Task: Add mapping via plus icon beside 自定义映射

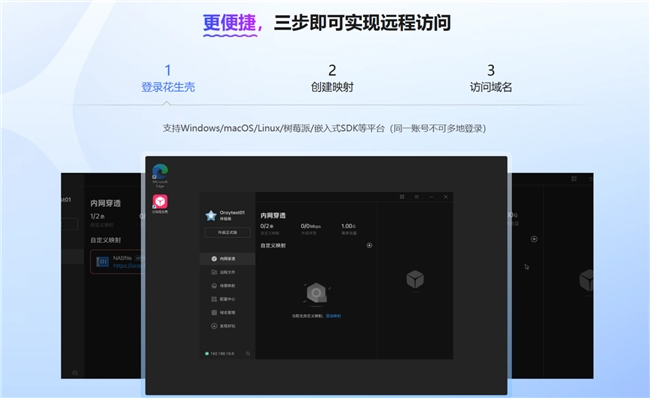Action: tap(369, 245)
